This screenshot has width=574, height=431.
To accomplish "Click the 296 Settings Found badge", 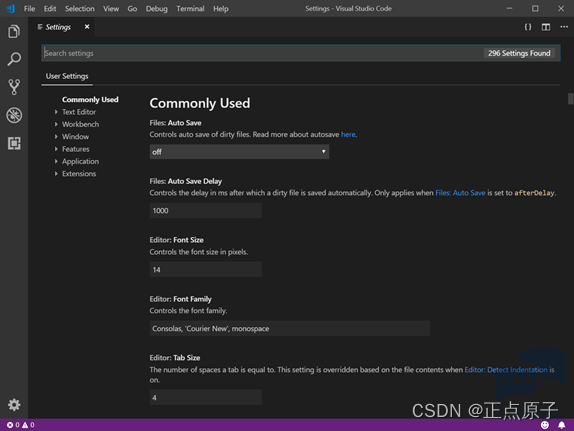I will (x=519, y=53).
